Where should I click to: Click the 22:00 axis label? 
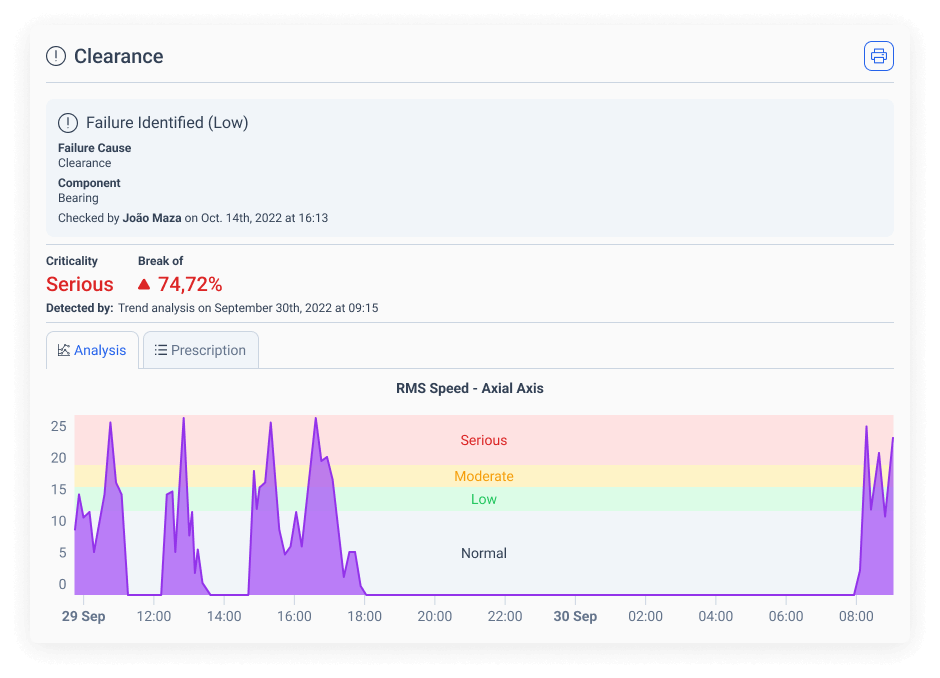505,616
